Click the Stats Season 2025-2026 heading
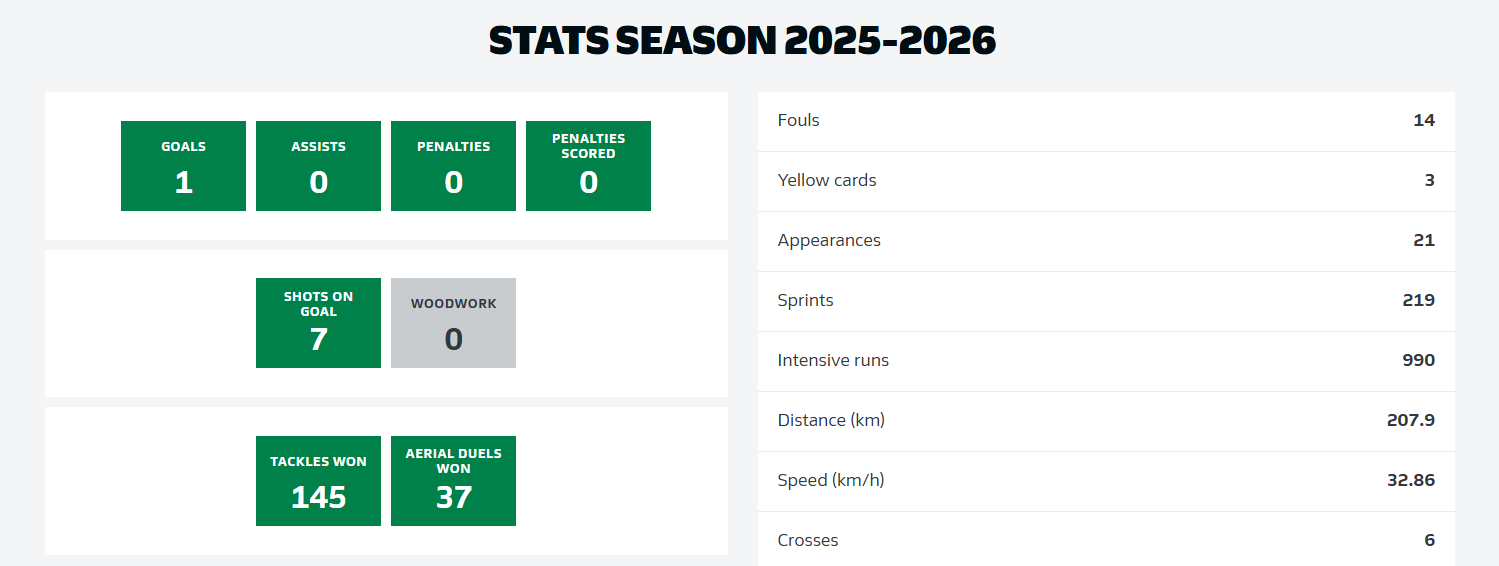 point(742,41)
